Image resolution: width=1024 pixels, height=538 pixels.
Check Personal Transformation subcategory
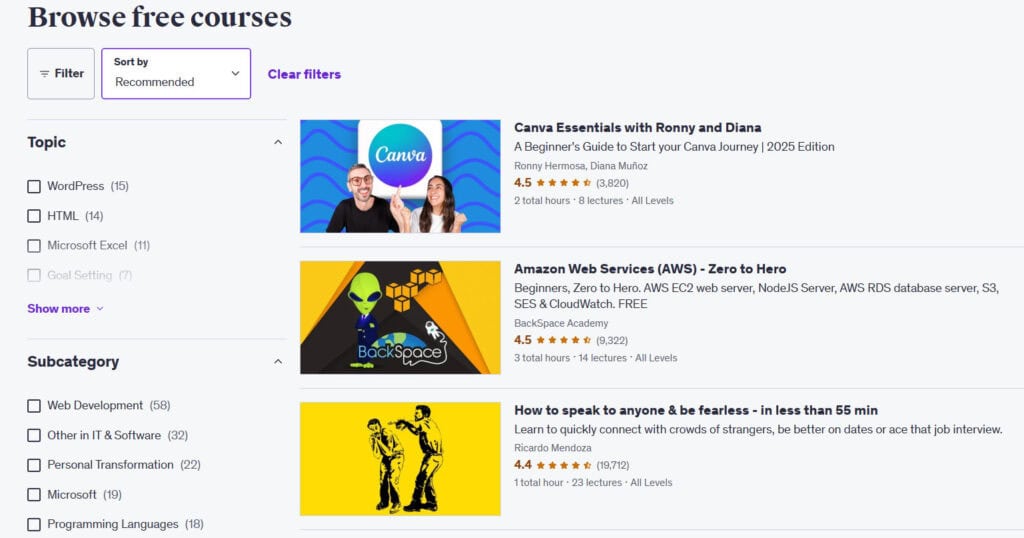[x=34, y=465]
